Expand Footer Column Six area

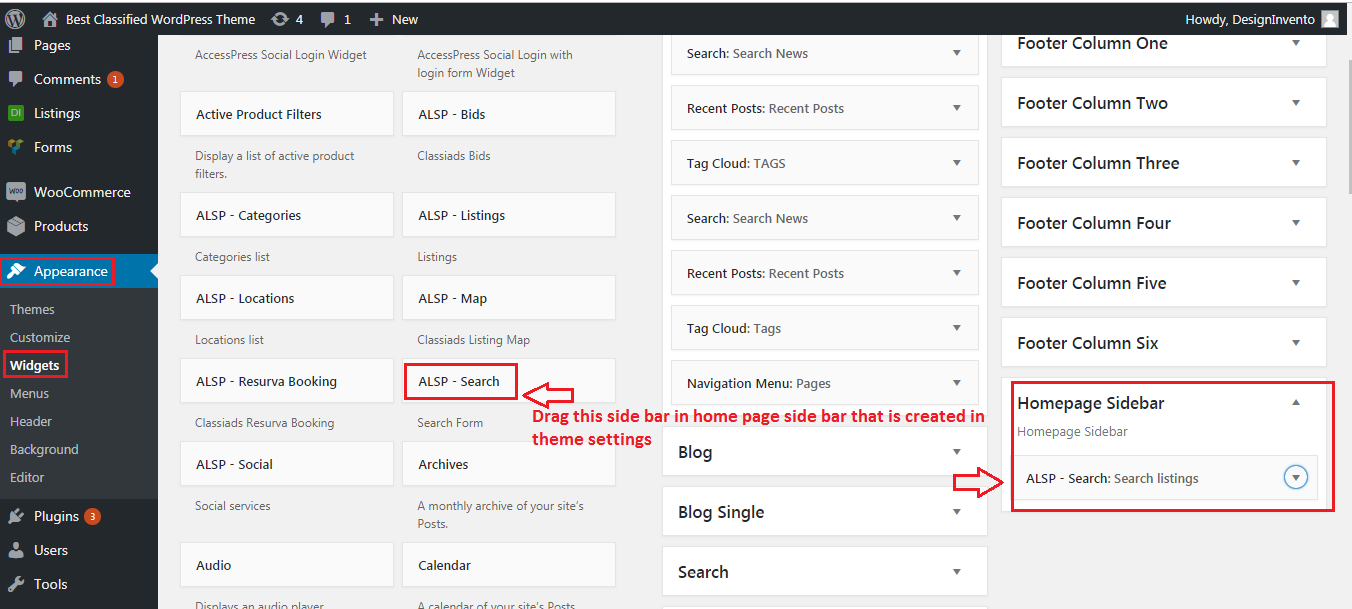tap(1296, 343)
